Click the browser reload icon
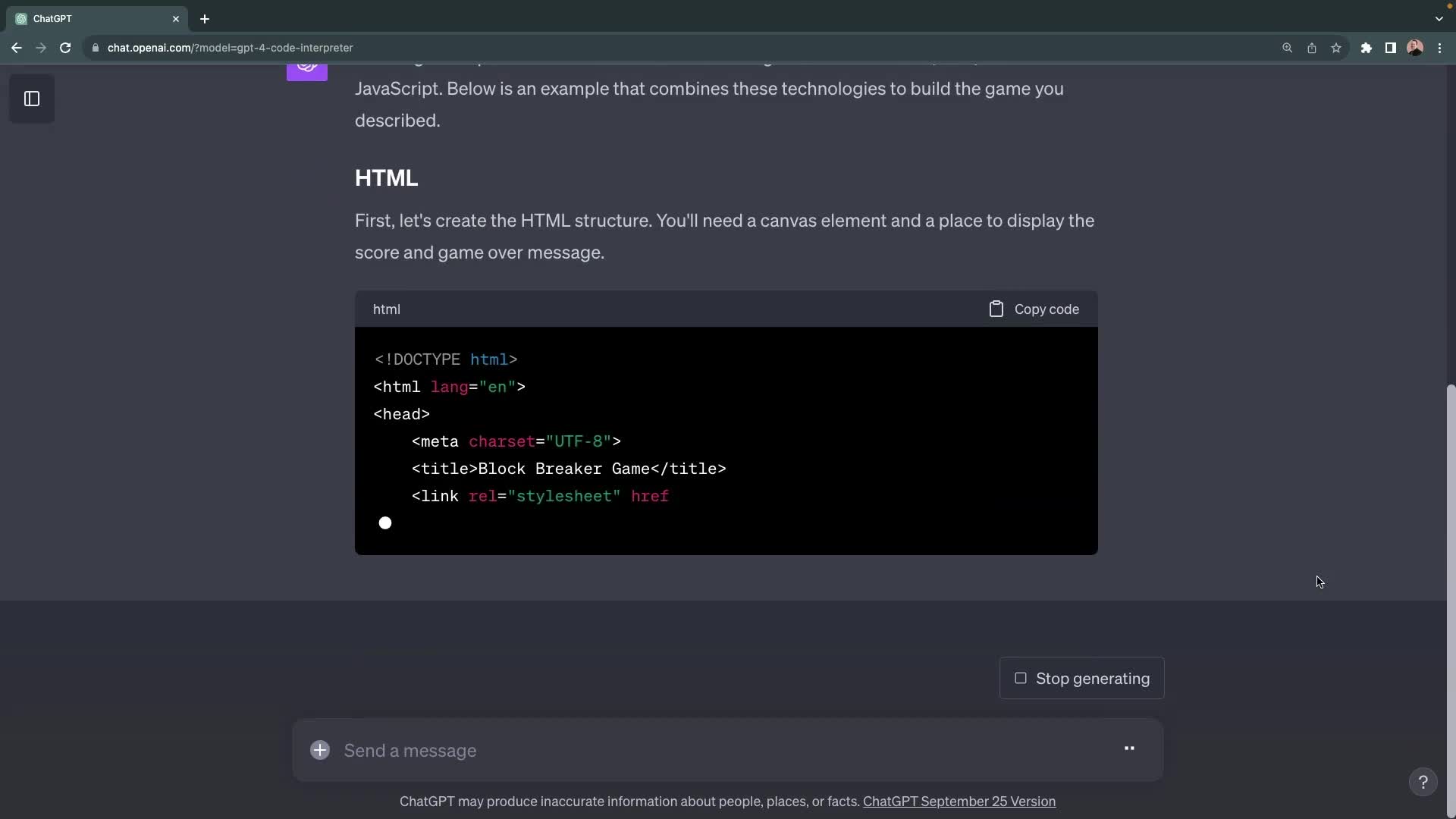 tap(65, 48)
